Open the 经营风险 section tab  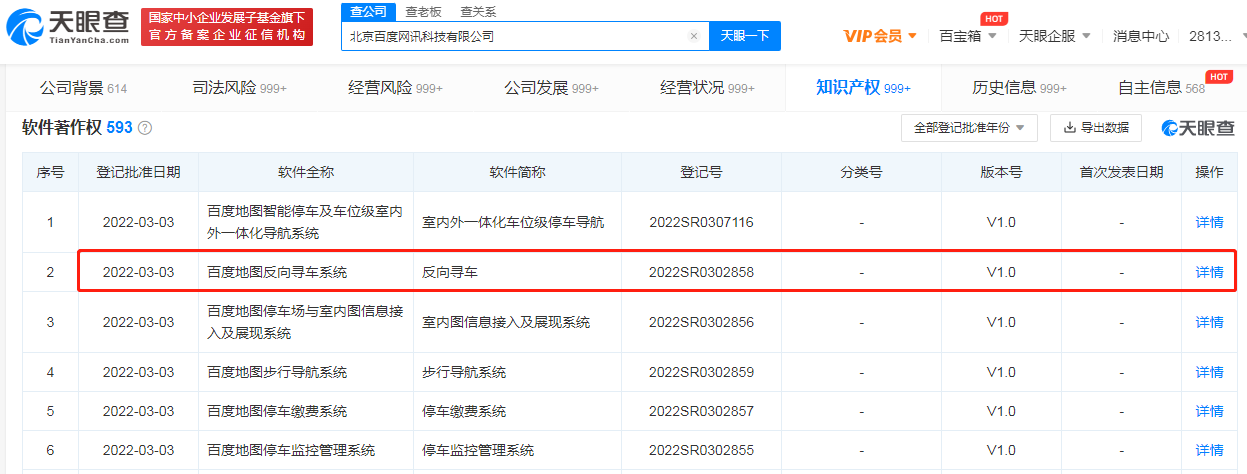(395, 88)
